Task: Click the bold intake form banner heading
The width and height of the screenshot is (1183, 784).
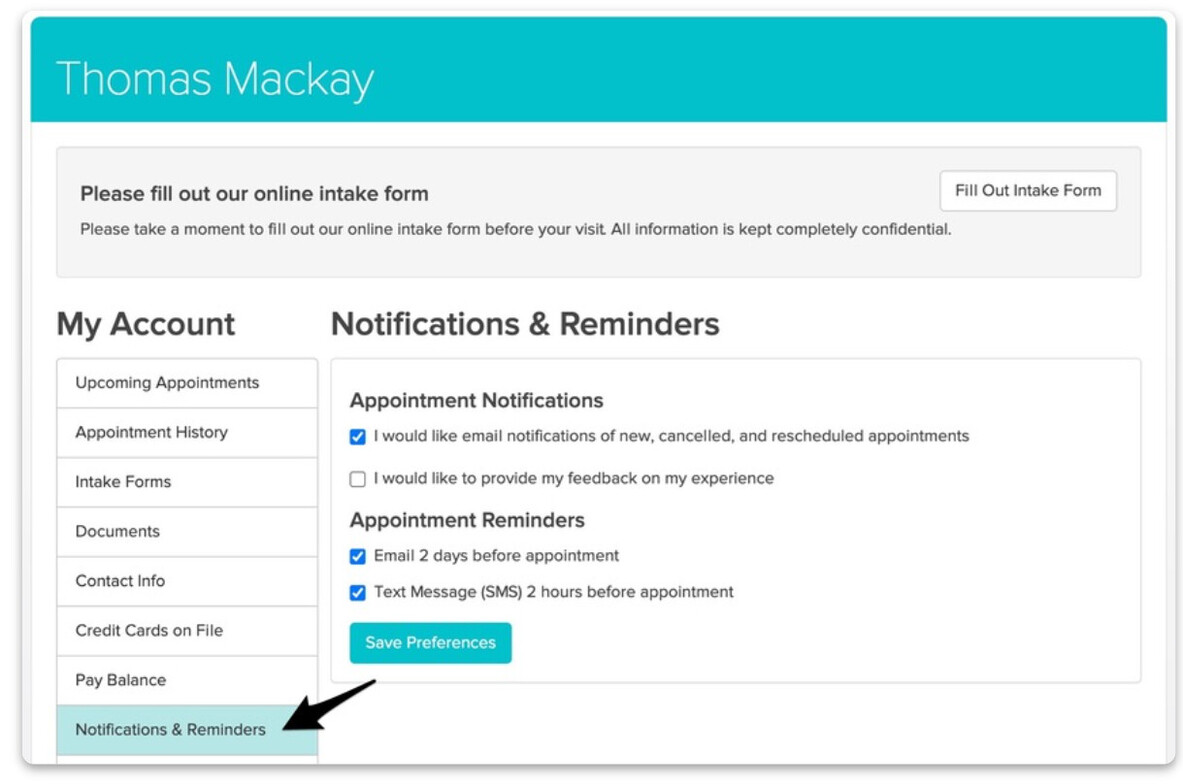Action: point(254,194)
